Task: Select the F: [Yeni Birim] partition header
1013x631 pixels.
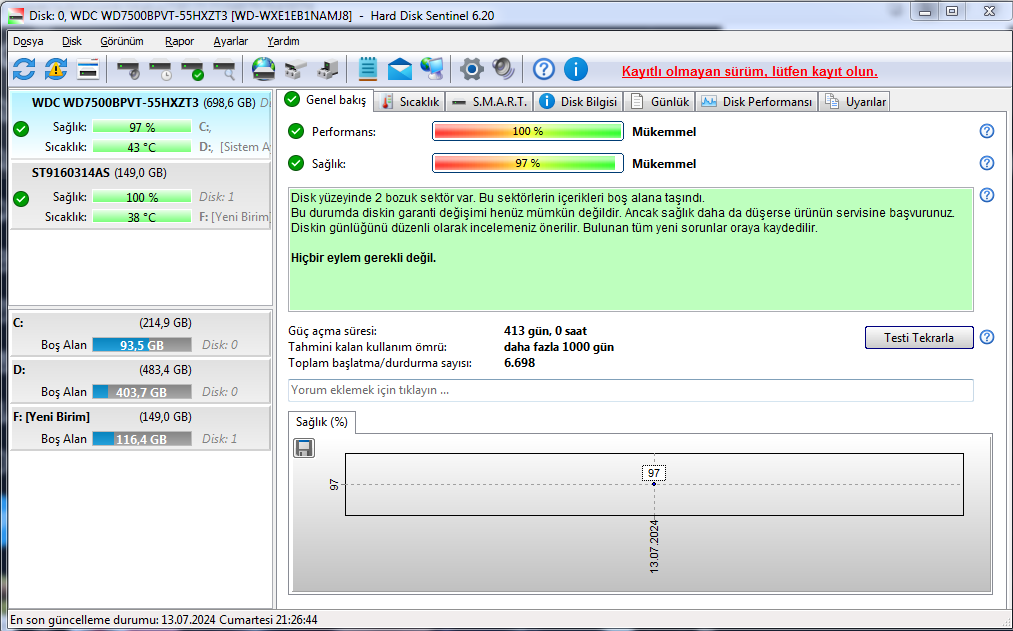Action: click(140, 417)
